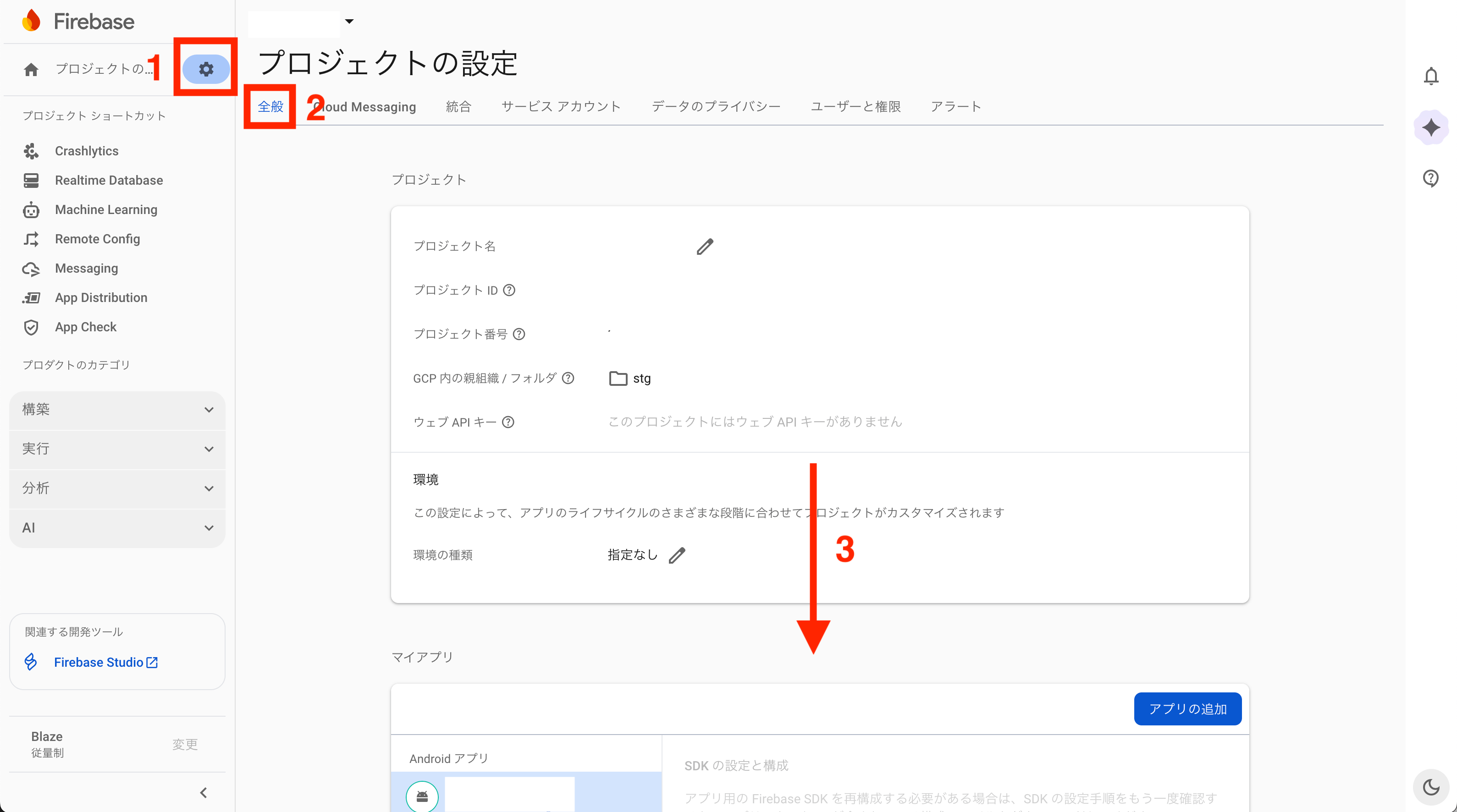The width and height of the screenshot is (1457, 812).
Task: Click 変更 next to Blaze plan
Action: pyautogui.click(x=185, y=744)
